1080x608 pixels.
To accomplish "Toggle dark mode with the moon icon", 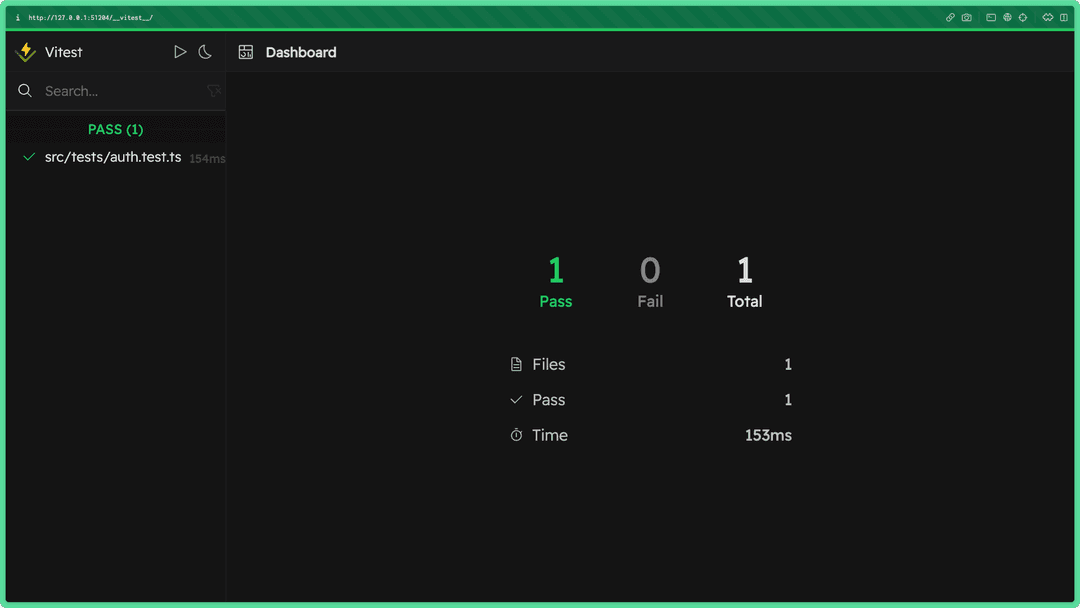I will (x=205, y=52).
